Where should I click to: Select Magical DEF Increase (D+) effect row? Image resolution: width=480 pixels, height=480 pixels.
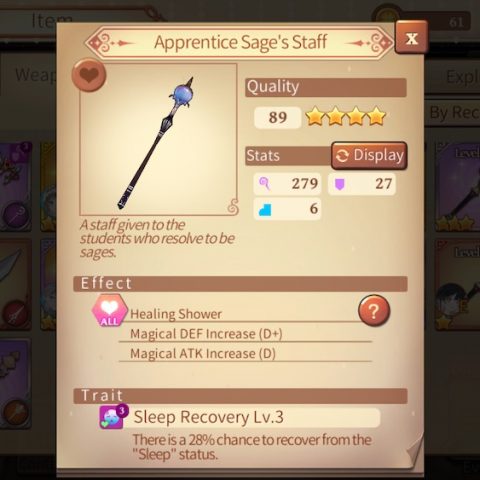(245, 334)
